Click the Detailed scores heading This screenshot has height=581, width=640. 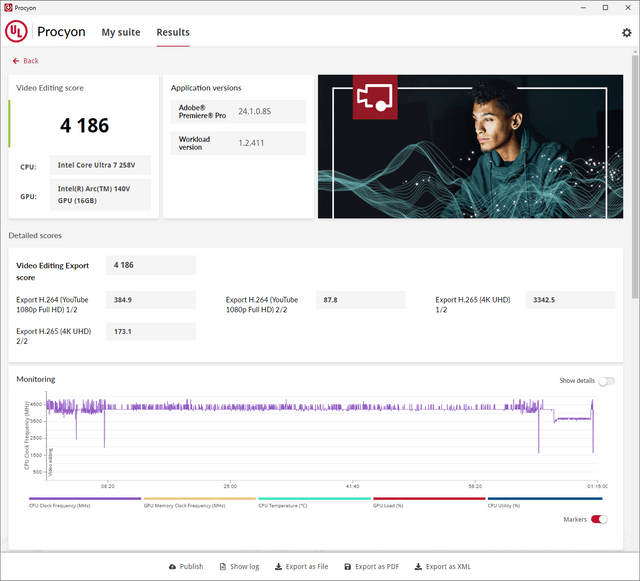pyautogui.click(x=35, y=236)
